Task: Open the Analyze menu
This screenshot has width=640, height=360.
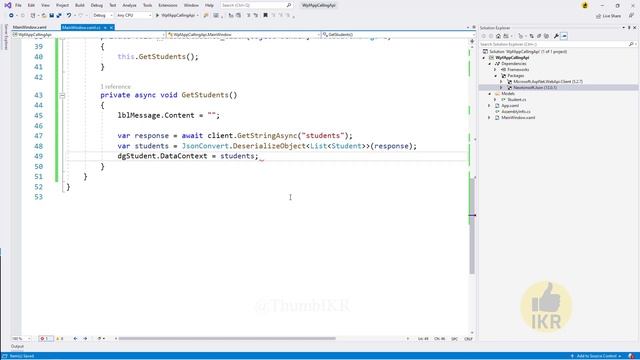Action: [129, 5]
